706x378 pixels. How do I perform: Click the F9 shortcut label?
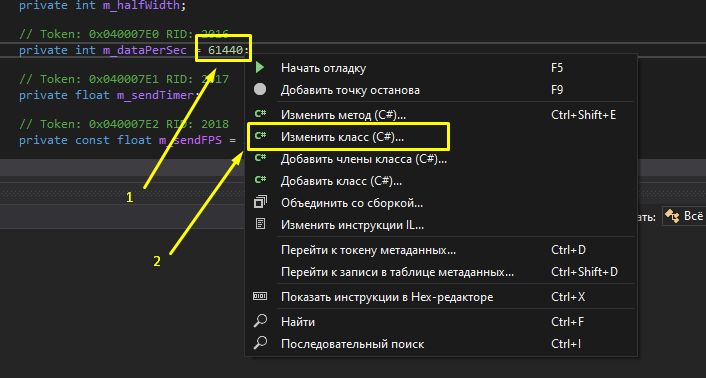pyautogui.click(x=557, y=90)
